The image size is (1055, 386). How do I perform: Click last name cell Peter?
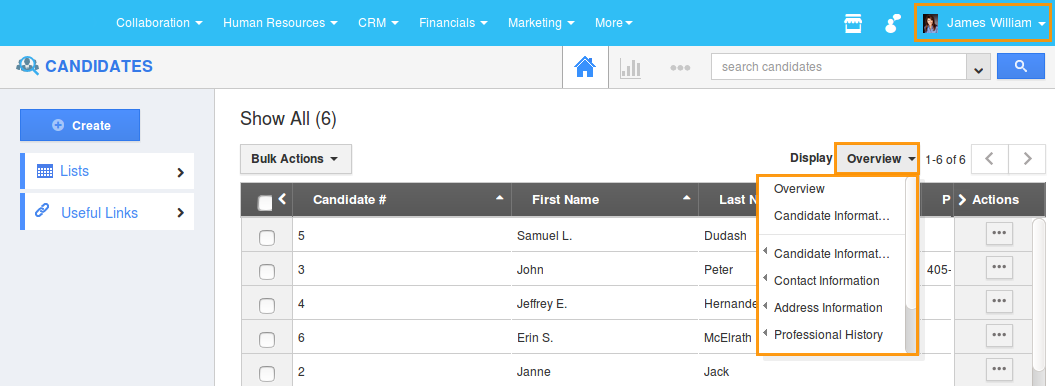point(719,270)
